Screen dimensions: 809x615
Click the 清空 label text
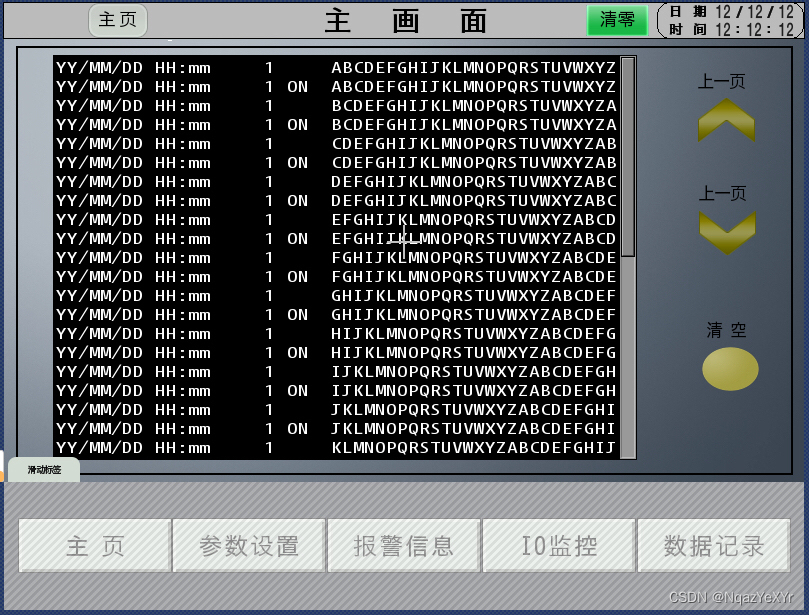(x=726, y=330)
